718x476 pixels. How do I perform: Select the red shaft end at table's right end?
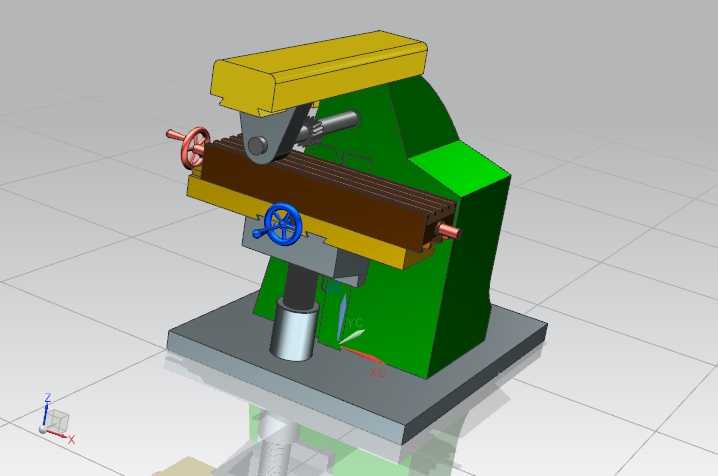[450, 230]
